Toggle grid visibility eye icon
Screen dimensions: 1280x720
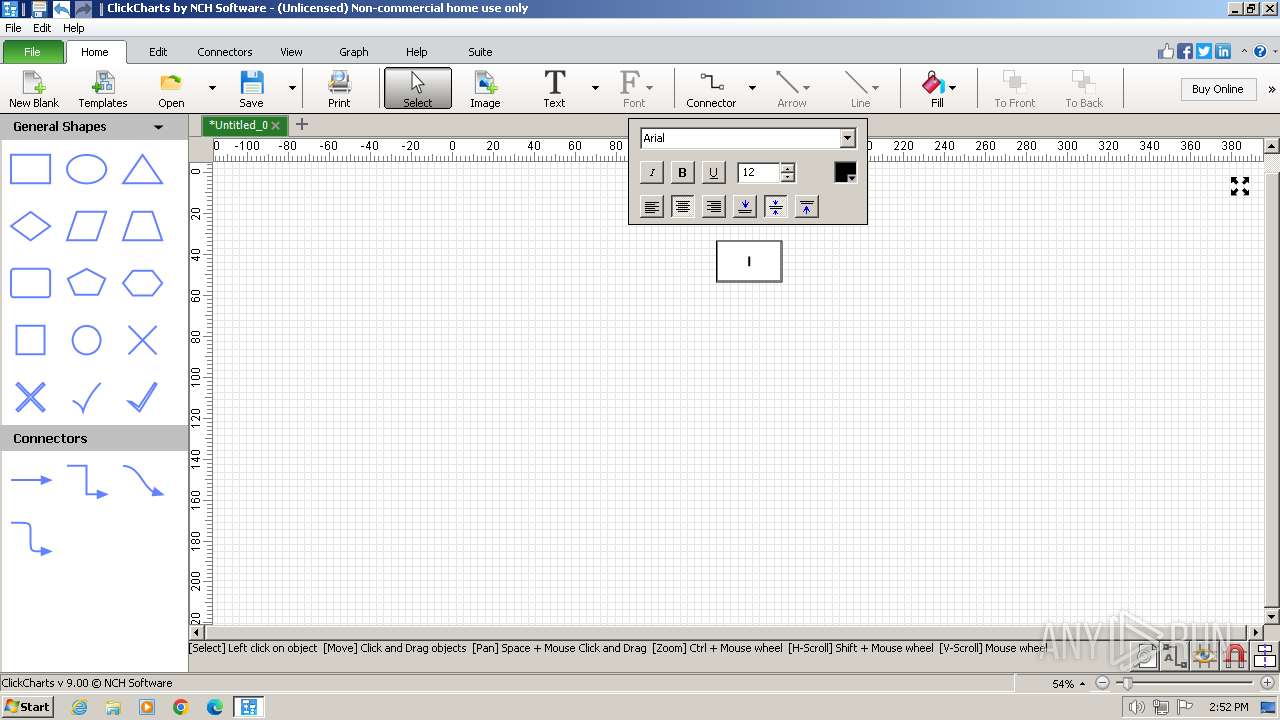(x=1204, y=656)
